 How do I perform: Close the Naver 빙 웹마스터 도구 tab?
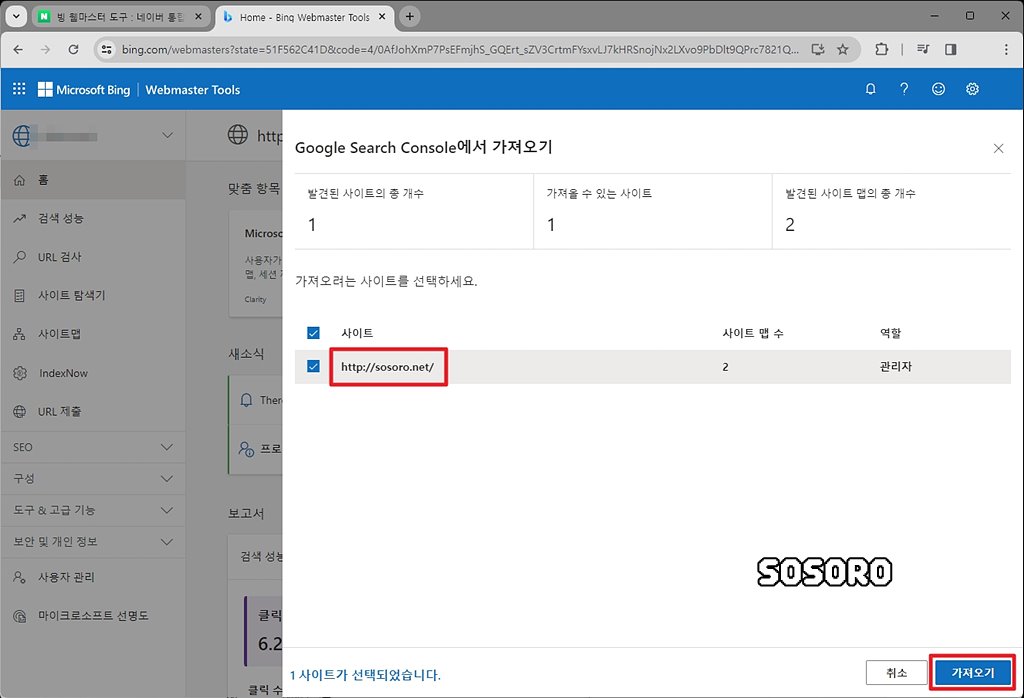(199, 16)
